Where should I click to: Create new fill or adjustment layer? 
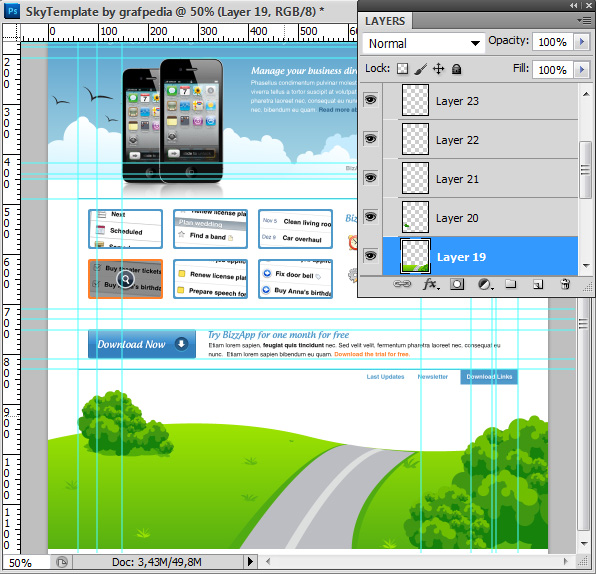pyautogui.click(x=485, y=284)
